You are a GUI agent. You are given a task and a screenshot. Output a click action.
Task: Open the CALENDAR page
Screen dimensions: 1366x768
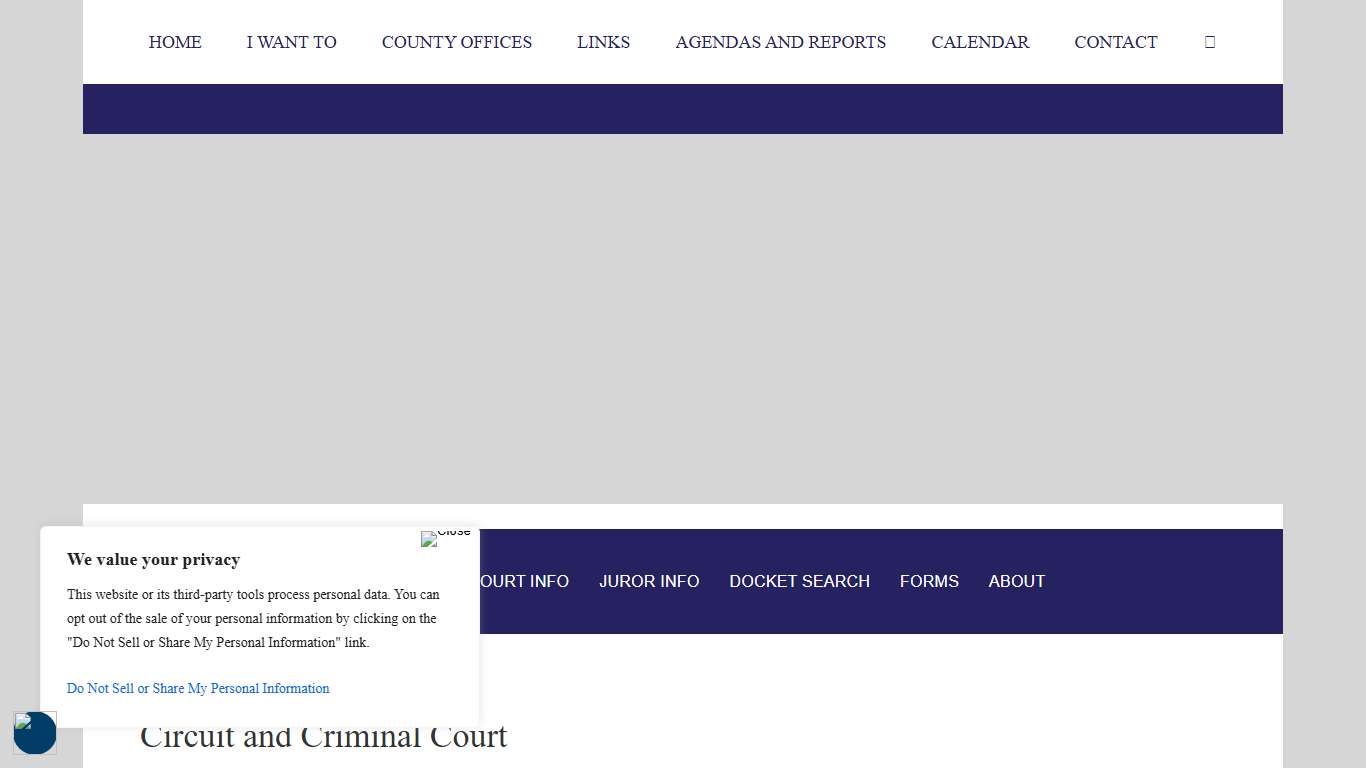(980, 42)
